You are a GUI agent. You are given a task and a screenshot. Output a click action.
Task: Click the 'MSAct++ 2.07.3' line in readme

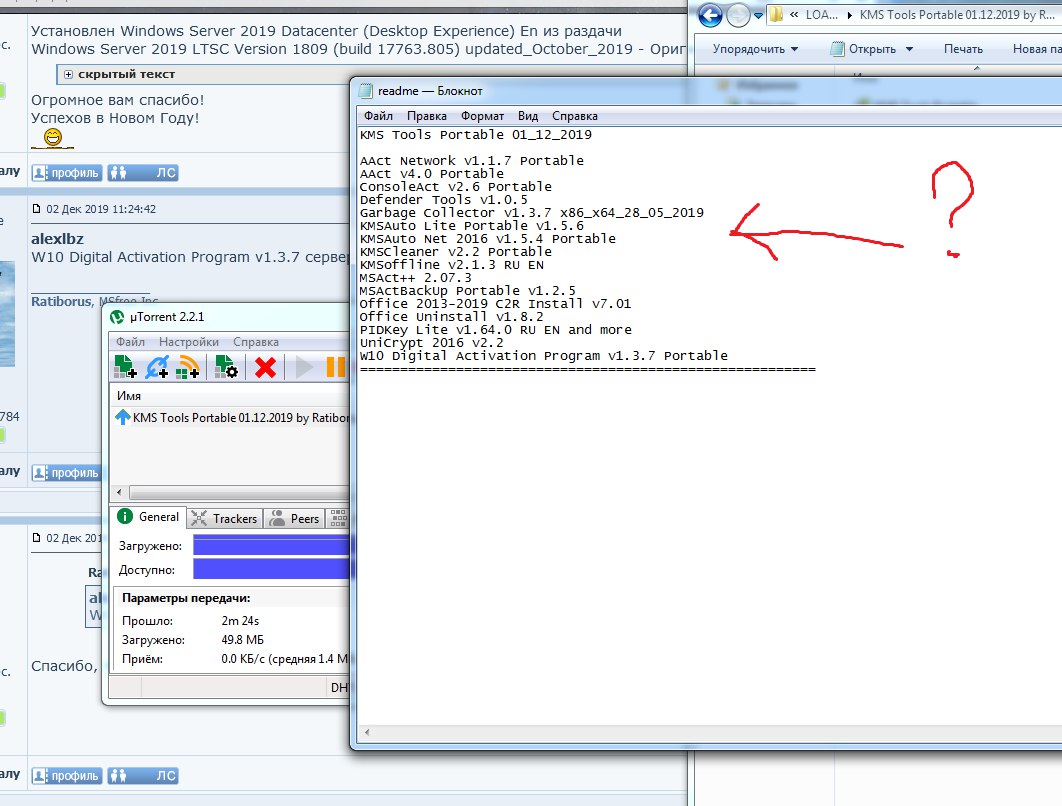coord(415,278)
